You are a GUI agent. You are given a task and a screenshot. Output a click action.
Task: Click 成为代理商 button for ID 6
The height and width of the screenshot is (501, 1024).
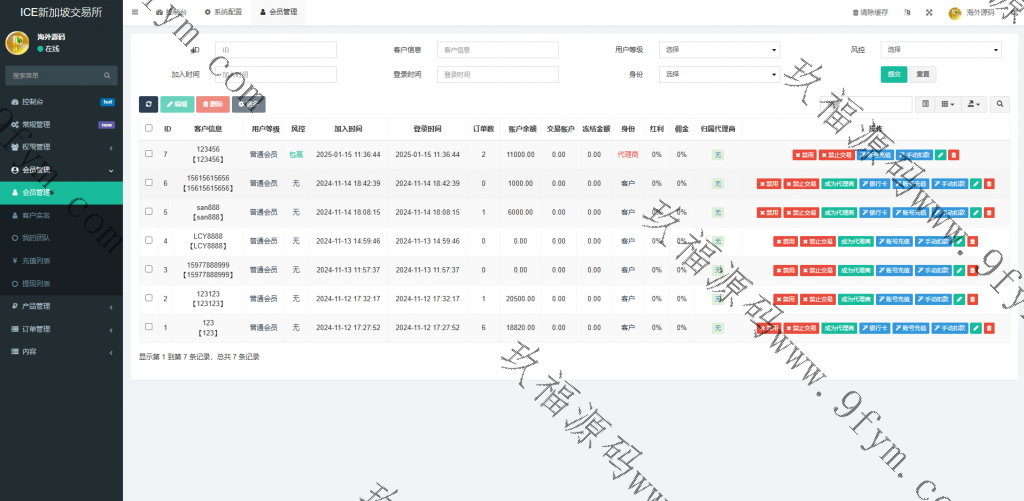tap(839, 184)
